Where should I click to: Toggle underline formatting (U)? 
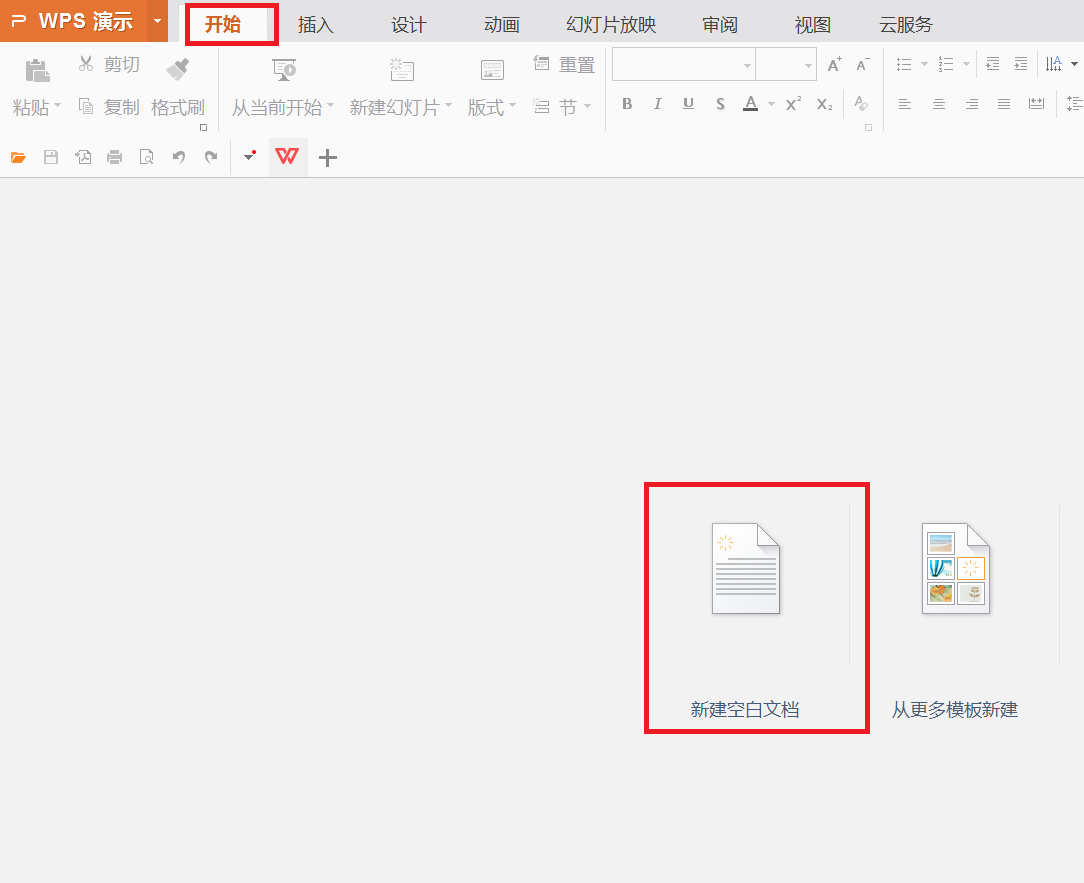(688, 104)
